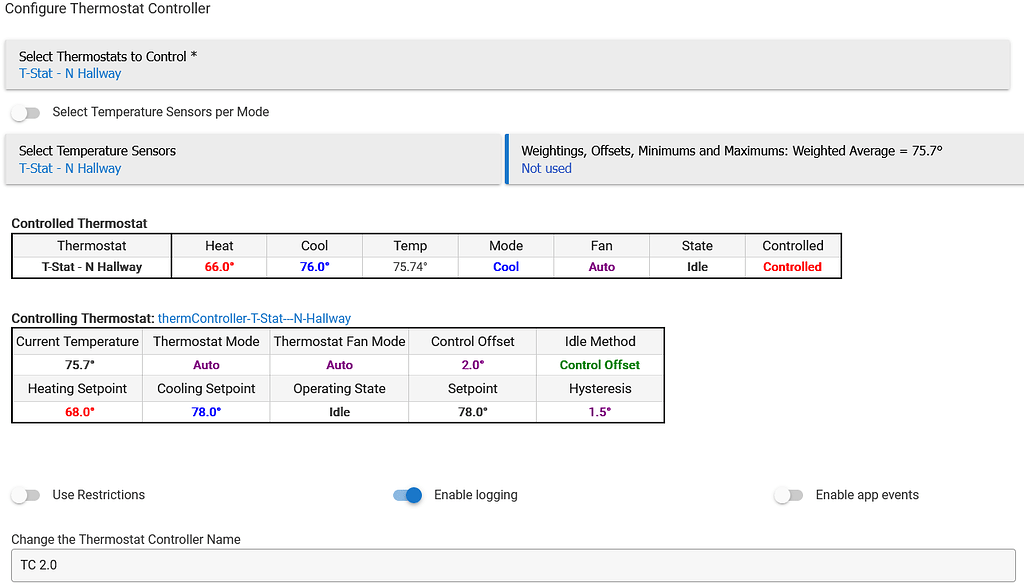Viewport: 1024px width, 587px height.
Task: Toggle Select Temperature Sensors per Mode switch
Action: tap(25, 112)
